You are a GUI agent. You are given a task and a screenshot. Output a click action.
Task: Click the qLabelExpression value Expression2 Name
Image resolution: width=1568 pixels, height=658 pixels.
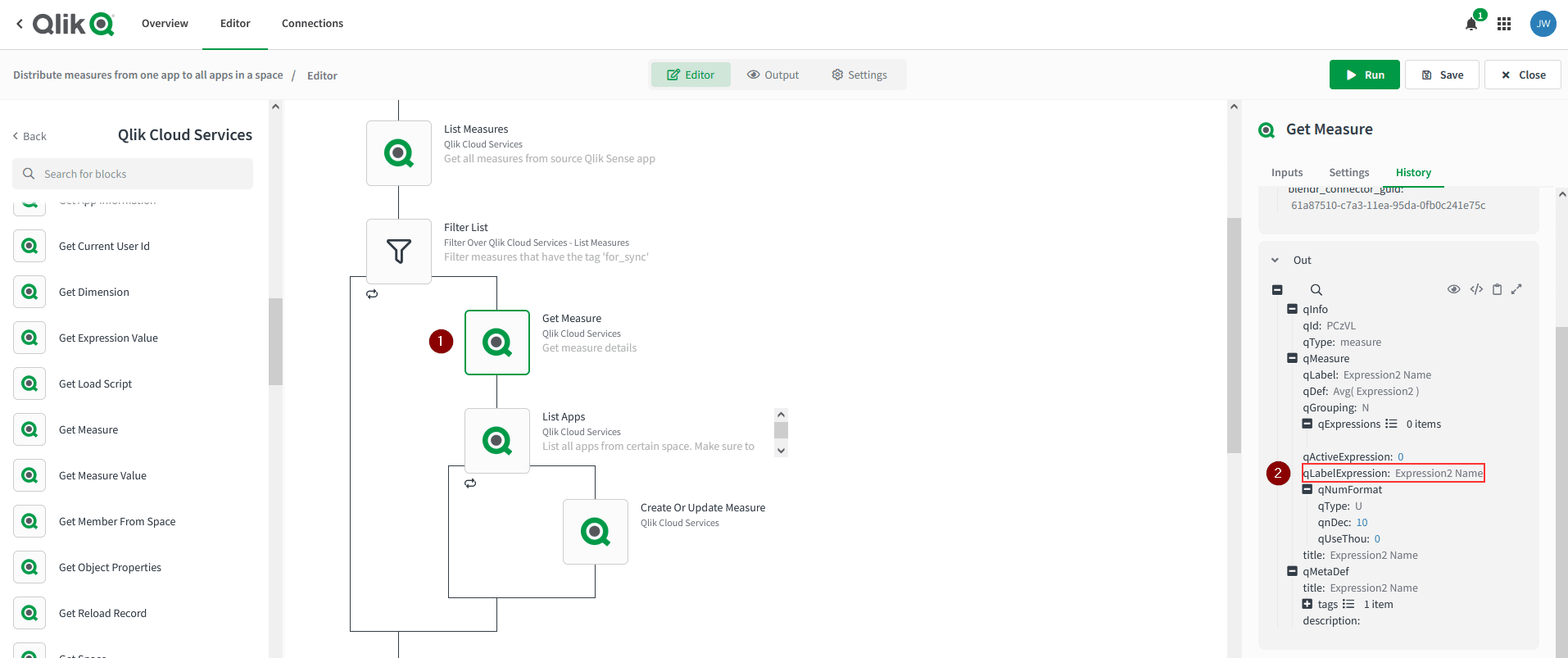(1439, 473)
